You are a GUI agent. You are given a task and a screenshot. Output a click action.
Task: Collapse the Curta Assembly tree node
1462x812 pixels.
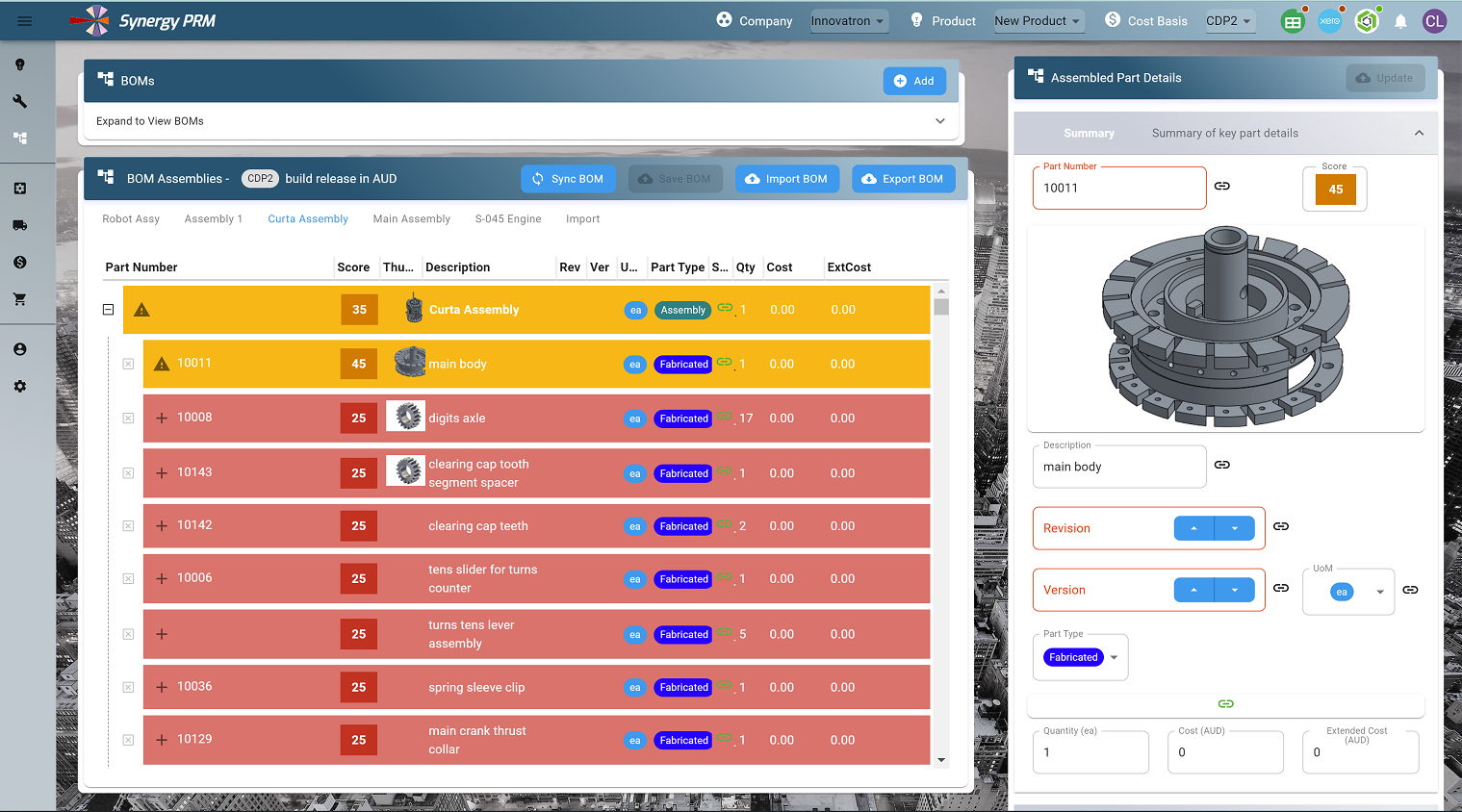tap(108, 310)
